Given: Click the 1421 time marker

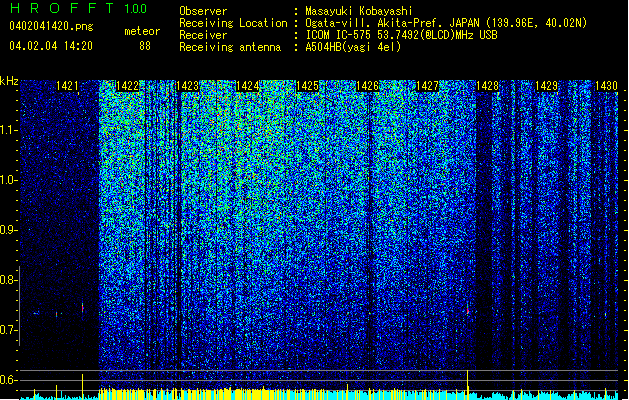Looking at the screenshot, I should pos(67,86).
